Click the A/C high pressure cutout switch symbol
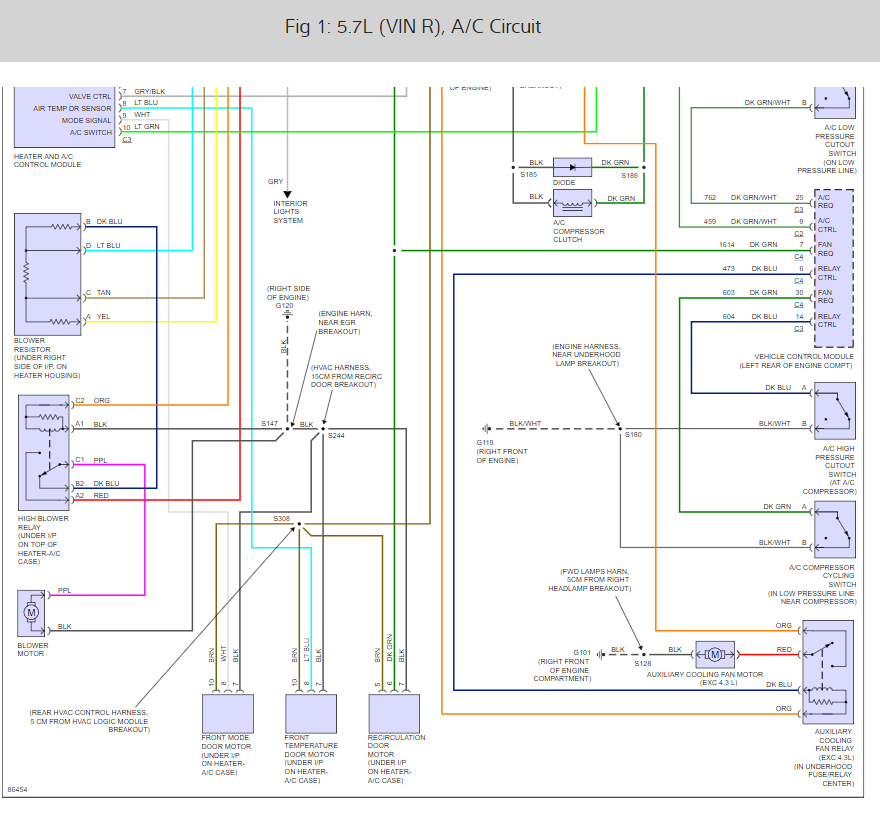This screenshot has width=880, height=816. (835, 411)
